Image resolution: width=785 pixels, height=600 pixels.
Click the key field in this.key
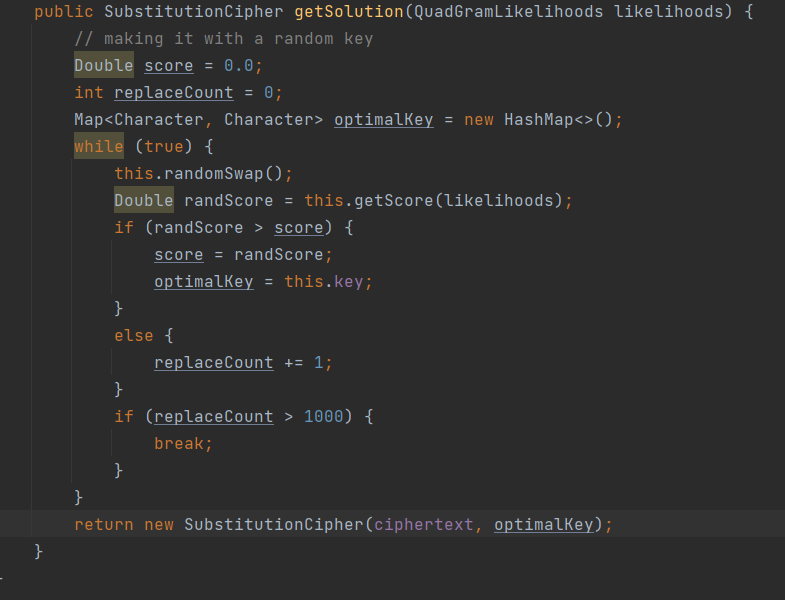[x=348, y=282]
